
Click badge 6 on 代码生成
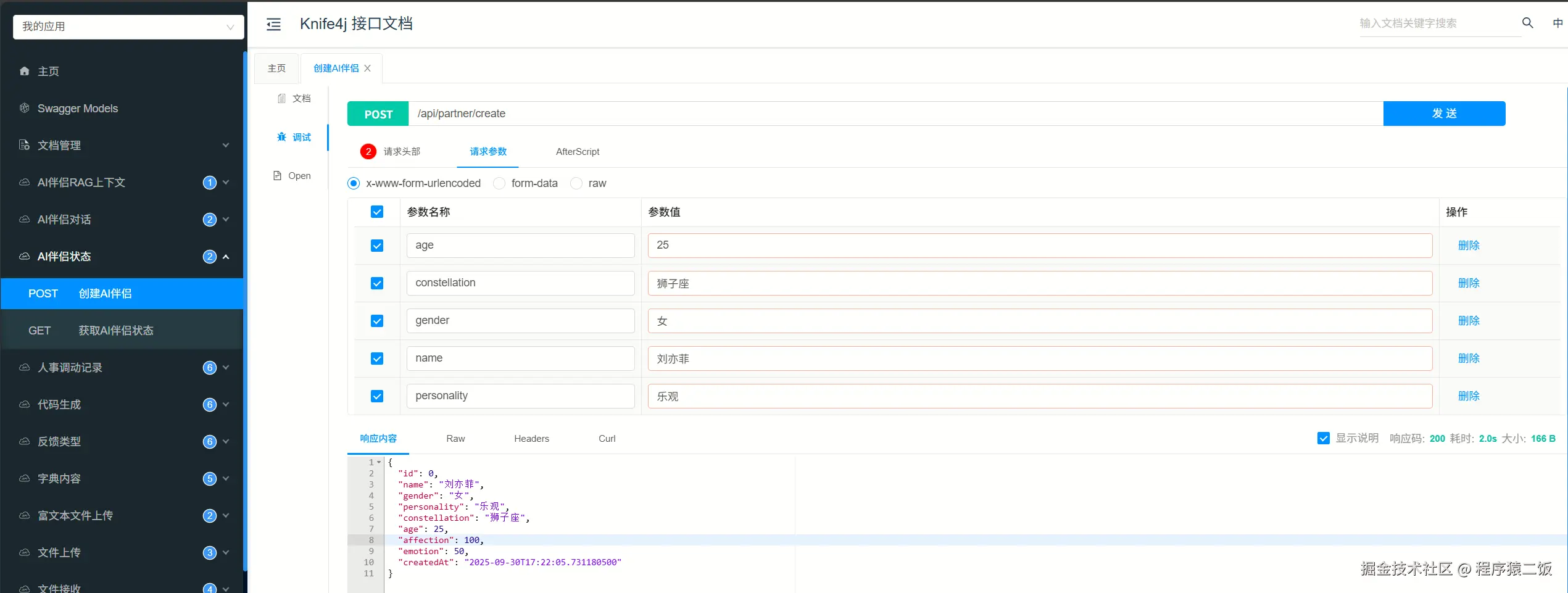[x=210, y=405]
